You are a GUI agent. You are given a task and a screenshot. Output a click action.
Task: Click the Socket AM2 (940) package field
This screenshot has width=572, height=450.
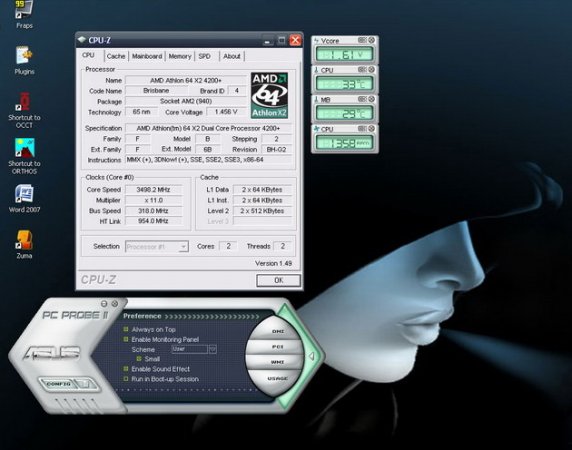[186, 101]
